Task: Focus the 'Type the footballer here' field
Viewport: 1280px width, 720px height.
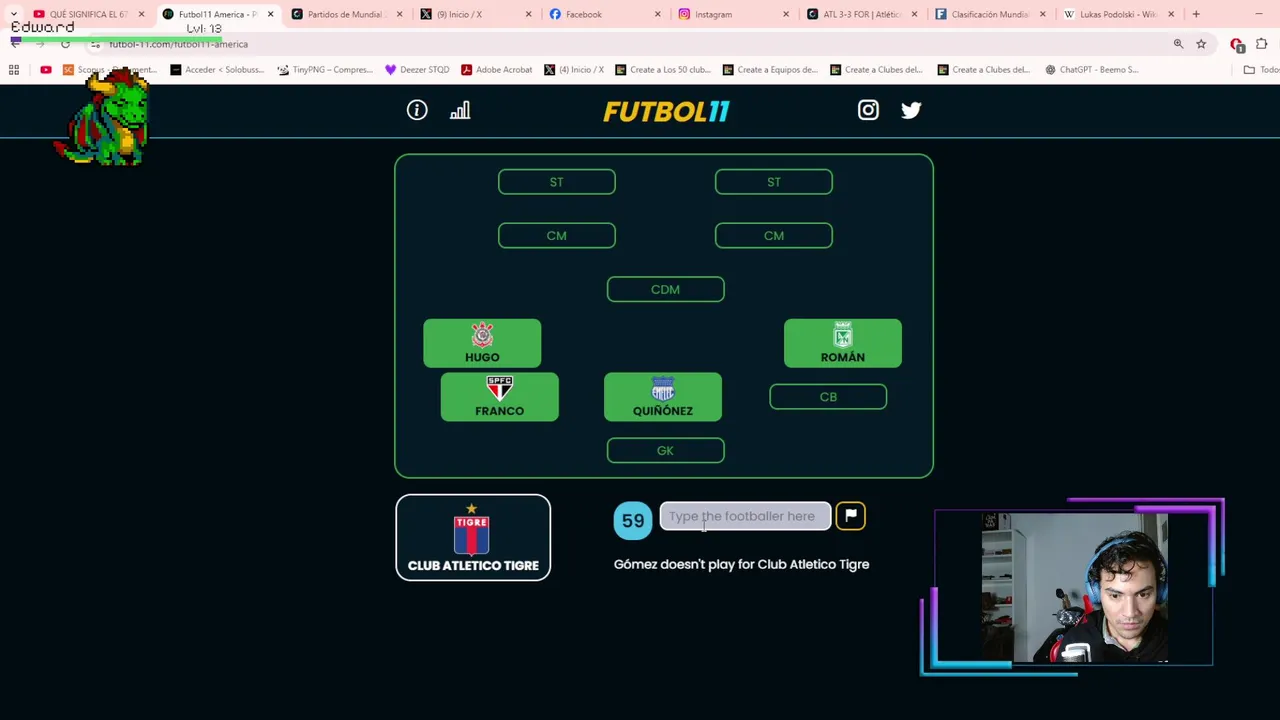Action: (745, 516)
